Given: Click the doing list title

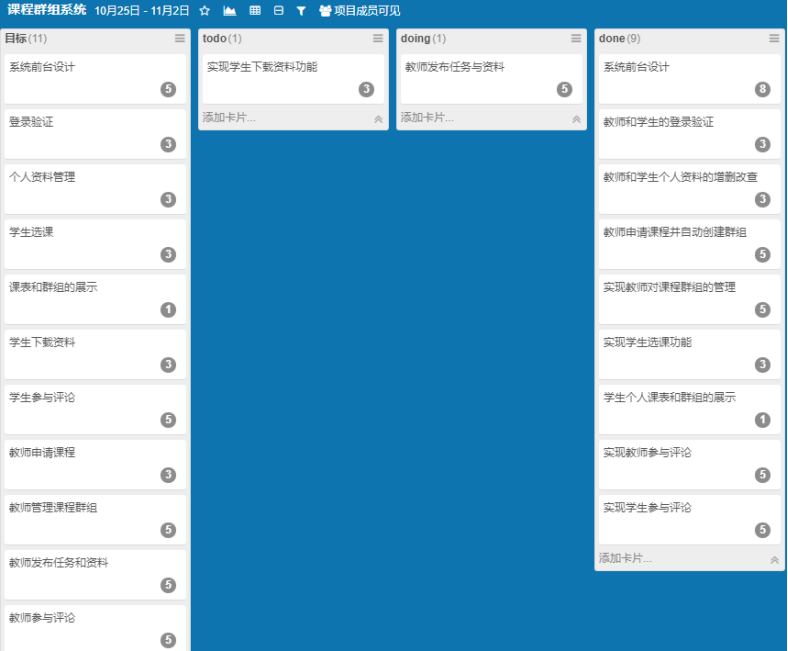Looking at the screenshot, I should pyautogui.click(x=415, y=38).
